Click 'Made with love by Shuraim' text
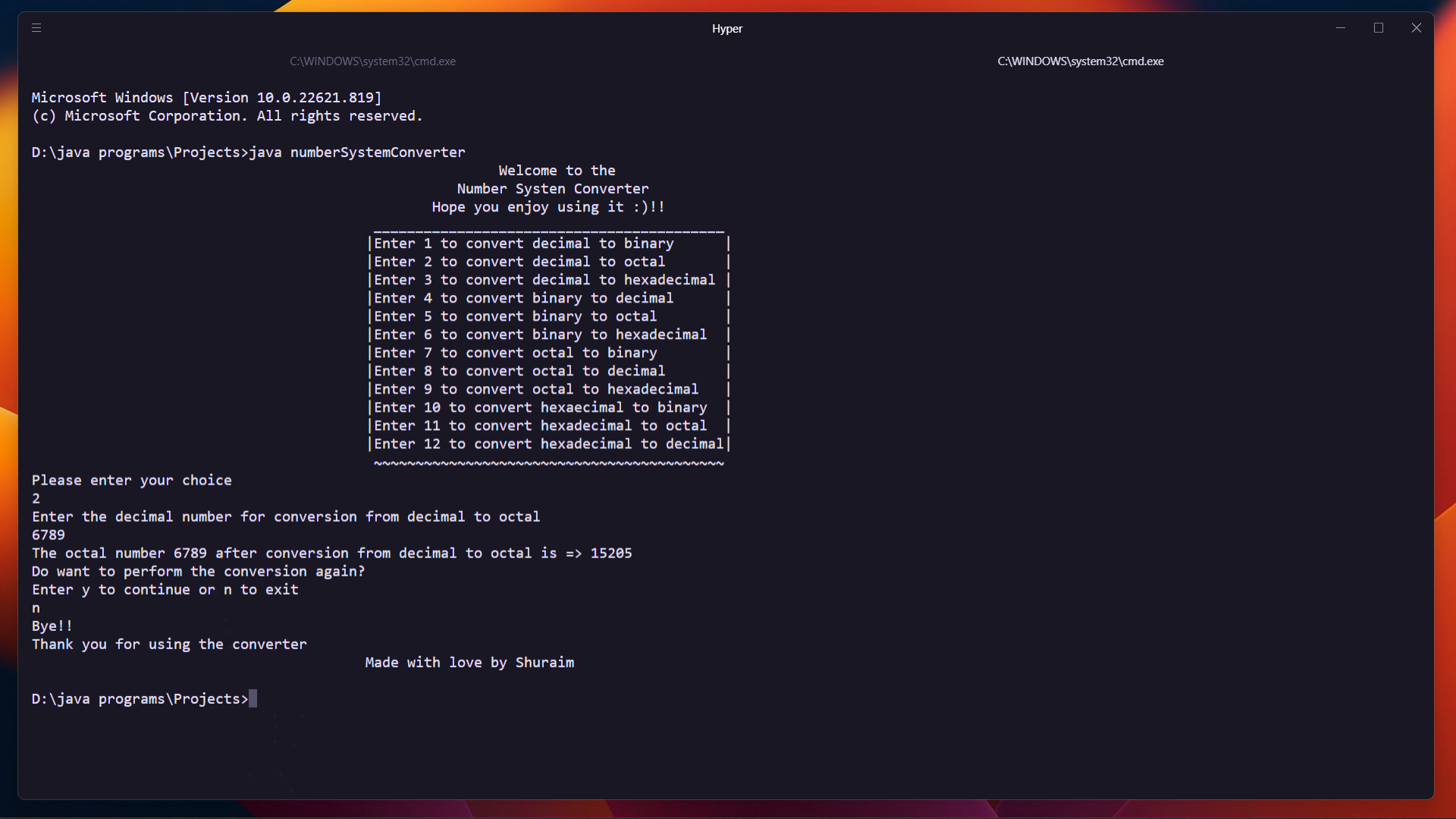 coord(469,662)
